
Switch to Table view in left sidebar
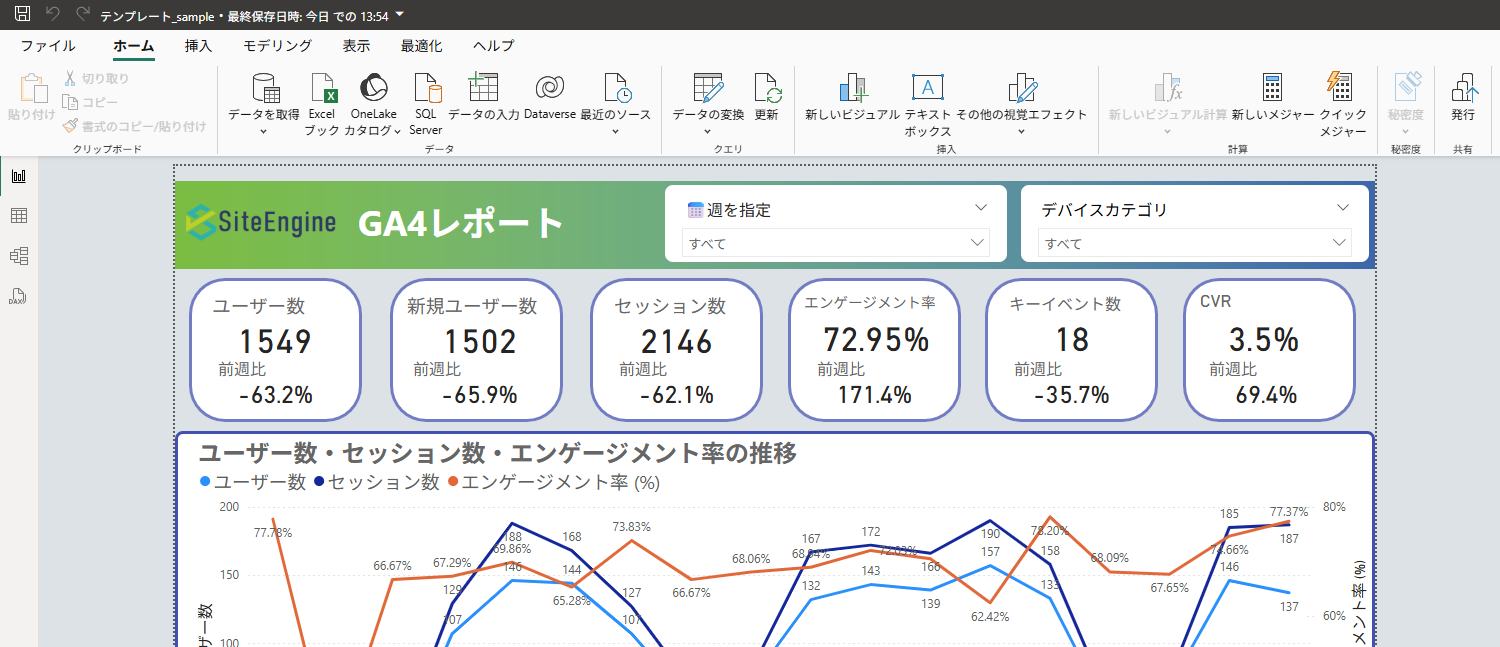19,216
